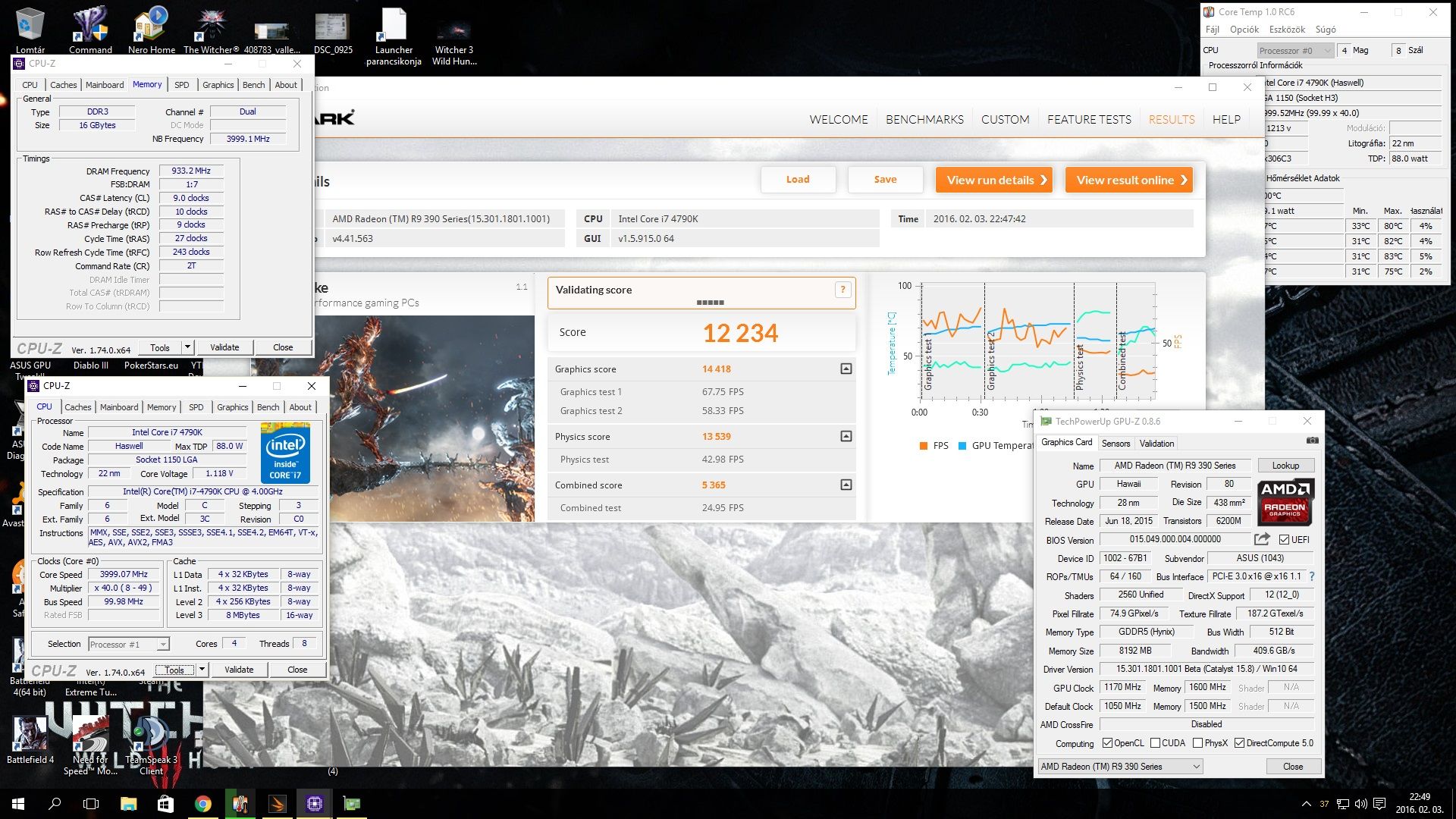Viewport: 1456px width, 819px height.
Task: Click View run details button
Action: pyautogui.click(x=994, y=180)
